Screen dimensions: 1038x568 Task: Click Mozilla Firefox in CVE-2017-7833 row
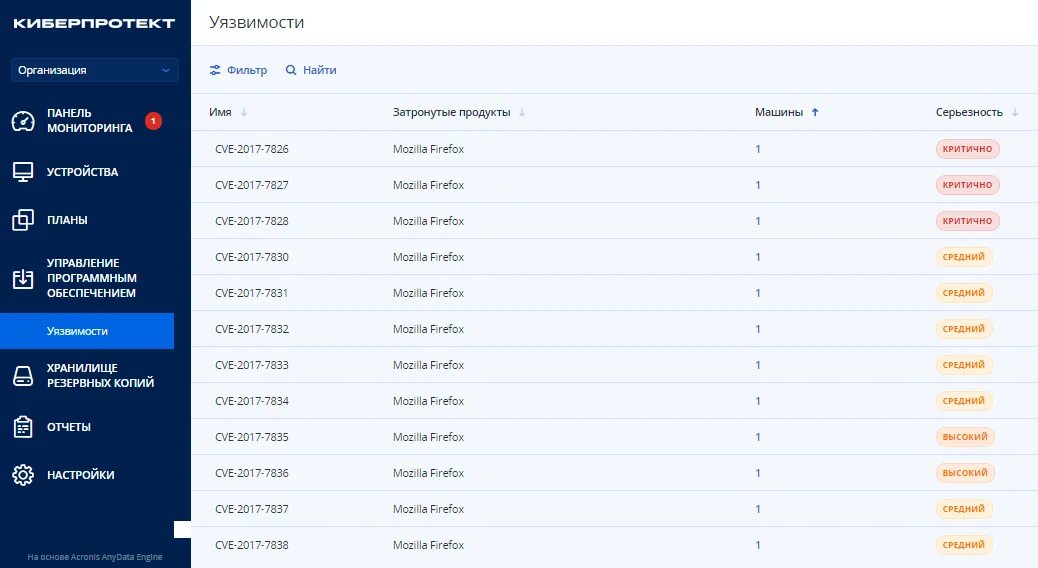click(428, 365)
